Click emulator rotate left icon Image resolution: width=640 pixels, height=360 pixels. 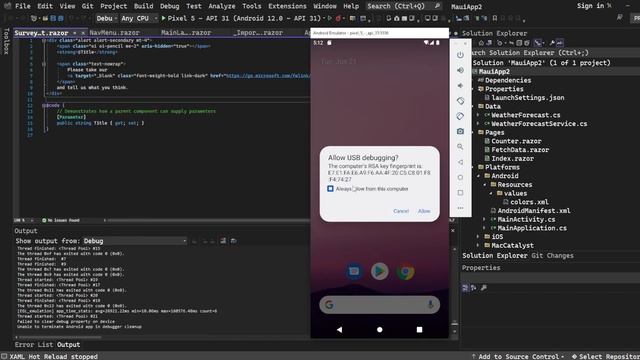click(x=460, y=101)
